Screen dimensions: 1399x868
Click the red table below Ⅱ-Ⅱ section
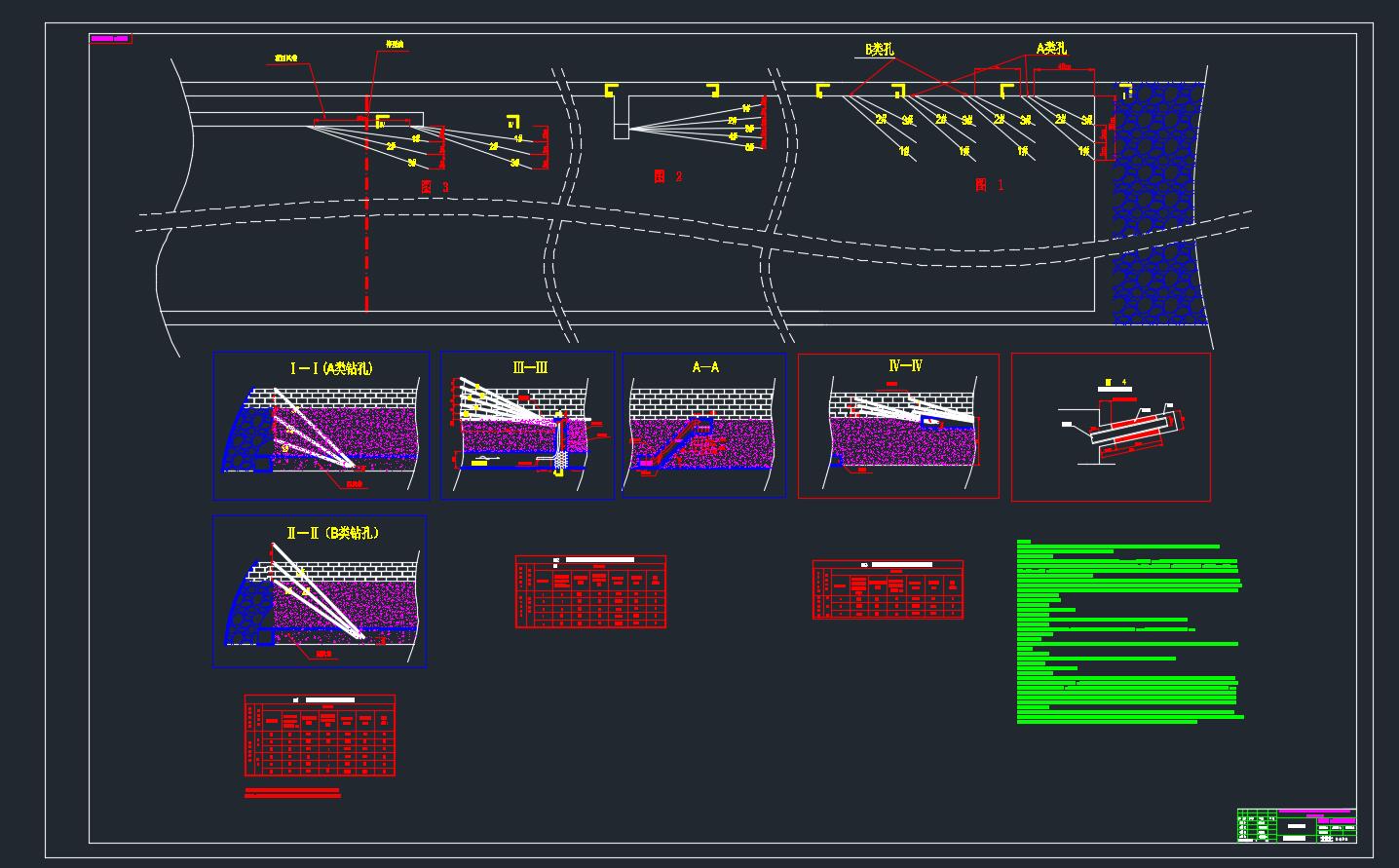320,736
